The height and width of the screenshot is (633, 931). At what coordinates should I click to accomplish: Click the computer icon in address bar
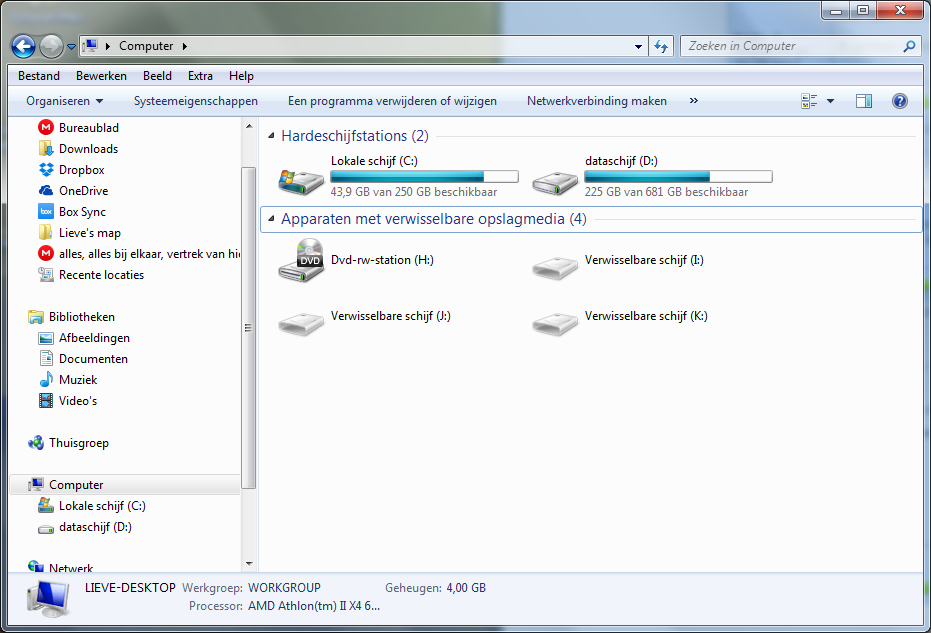click(90, 46)
